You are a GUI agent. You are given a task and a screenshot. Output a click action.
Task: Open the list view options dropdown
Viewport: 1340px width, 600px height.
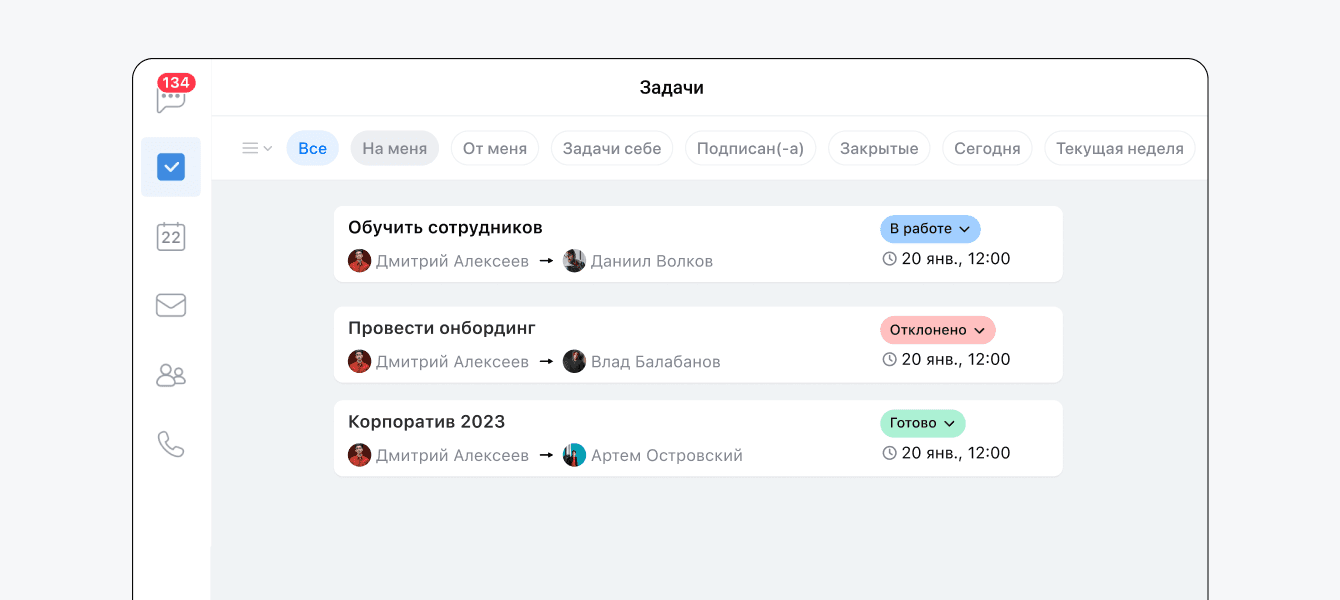tap(257, 148)
